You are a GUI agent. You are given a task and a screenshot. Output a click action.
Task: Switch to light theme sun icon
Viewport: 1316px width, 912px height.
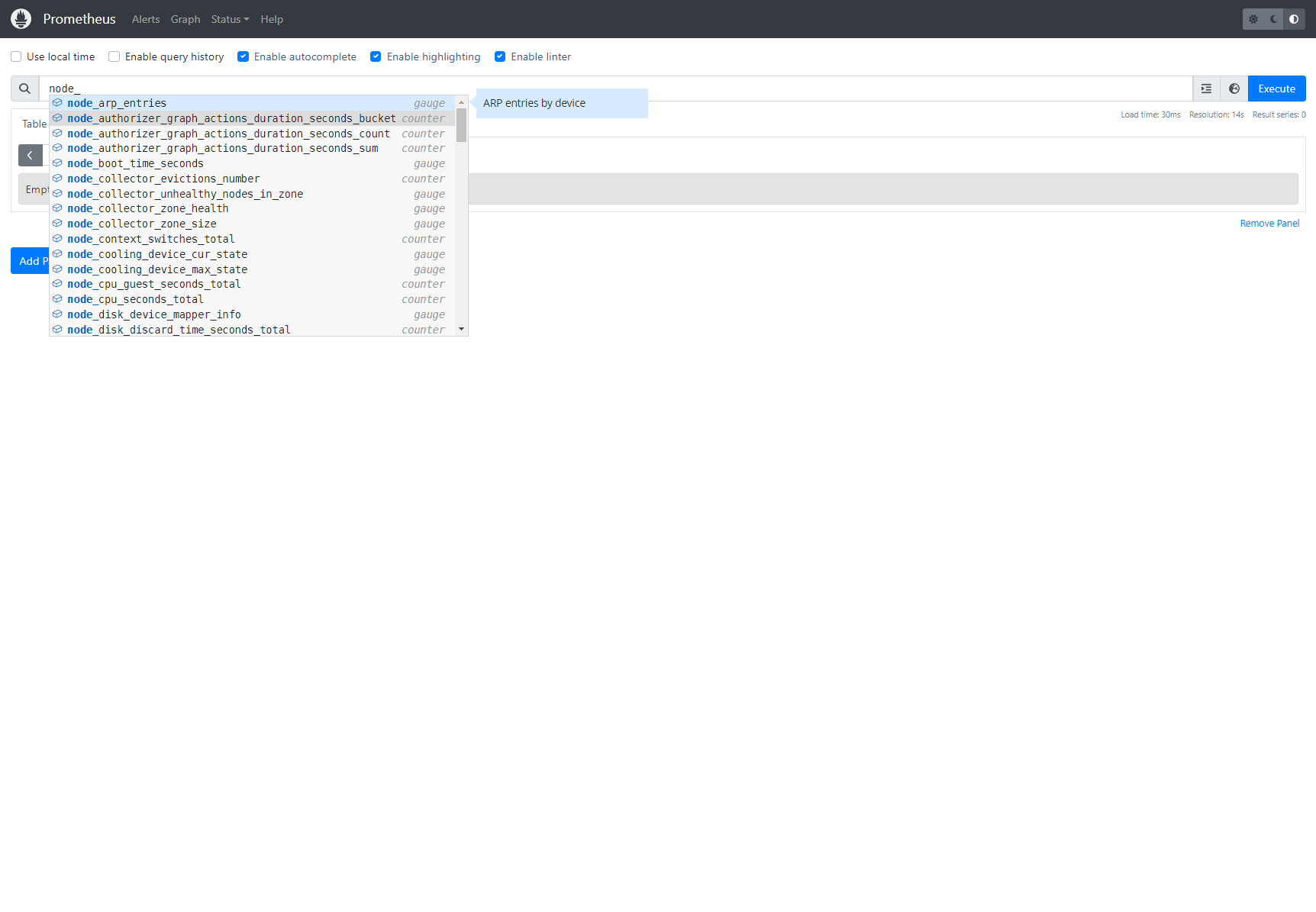1253,19
